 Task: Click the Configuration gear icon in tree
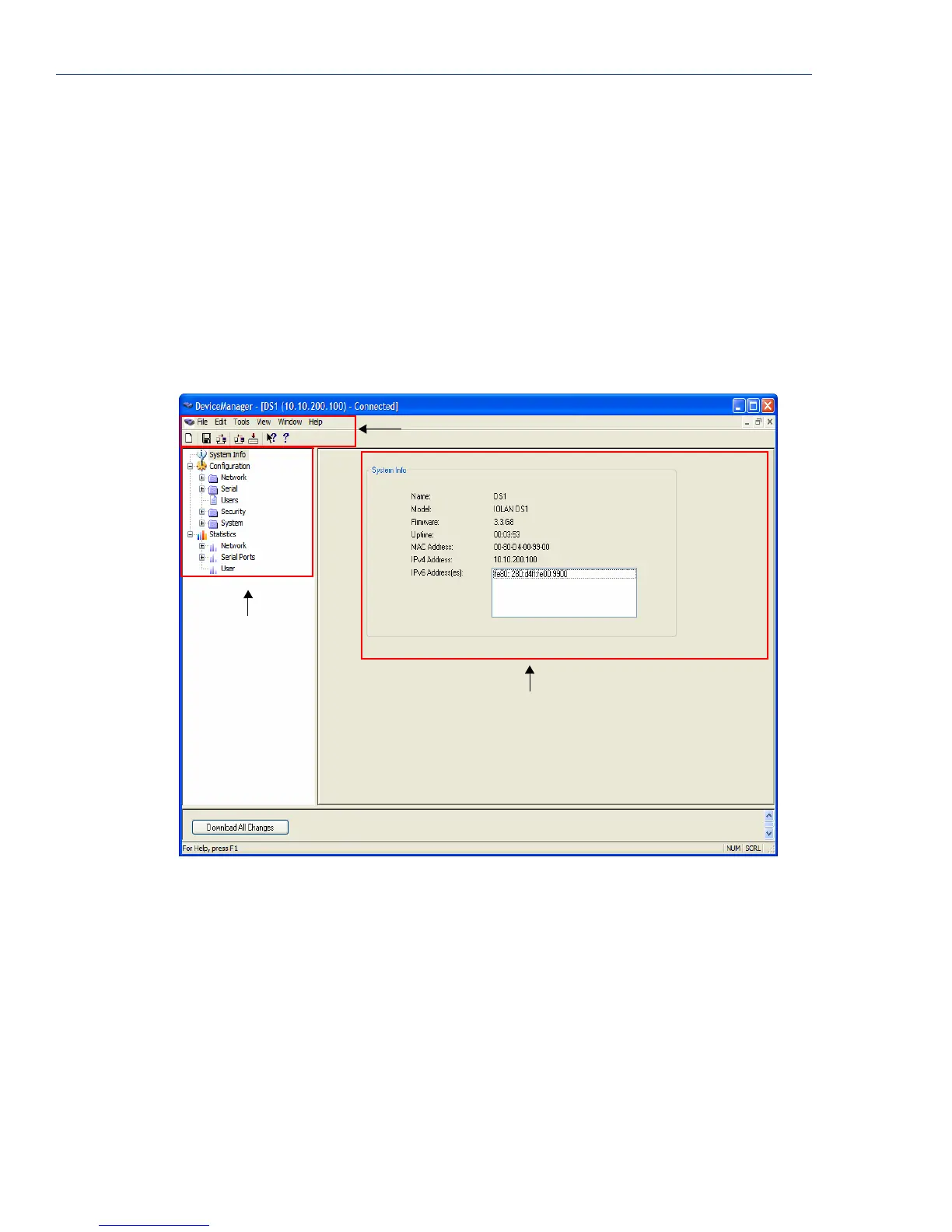pos(201,466)
